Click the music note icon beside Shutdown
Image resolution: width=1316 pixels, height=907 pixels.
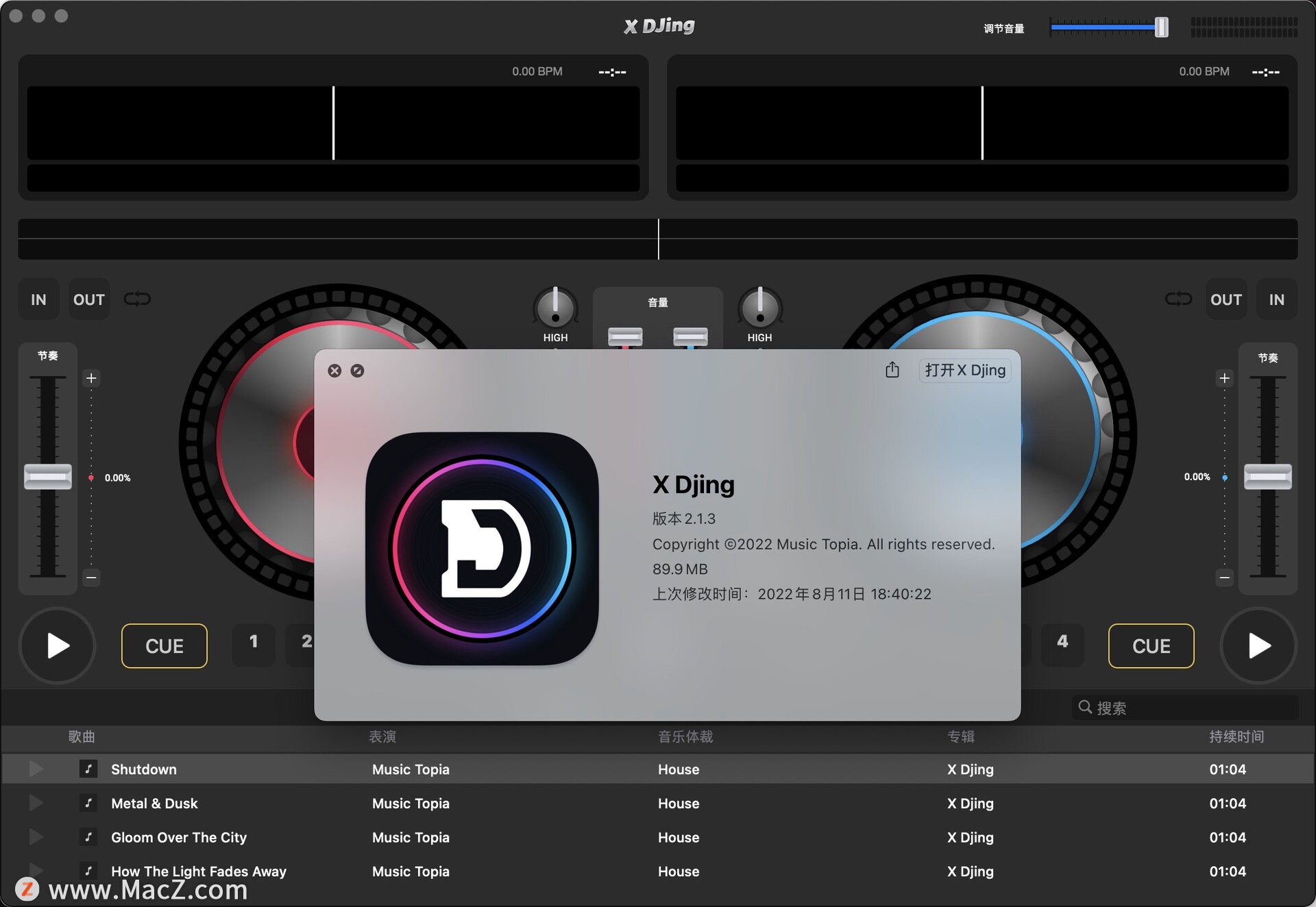click(x=88, y=769)
